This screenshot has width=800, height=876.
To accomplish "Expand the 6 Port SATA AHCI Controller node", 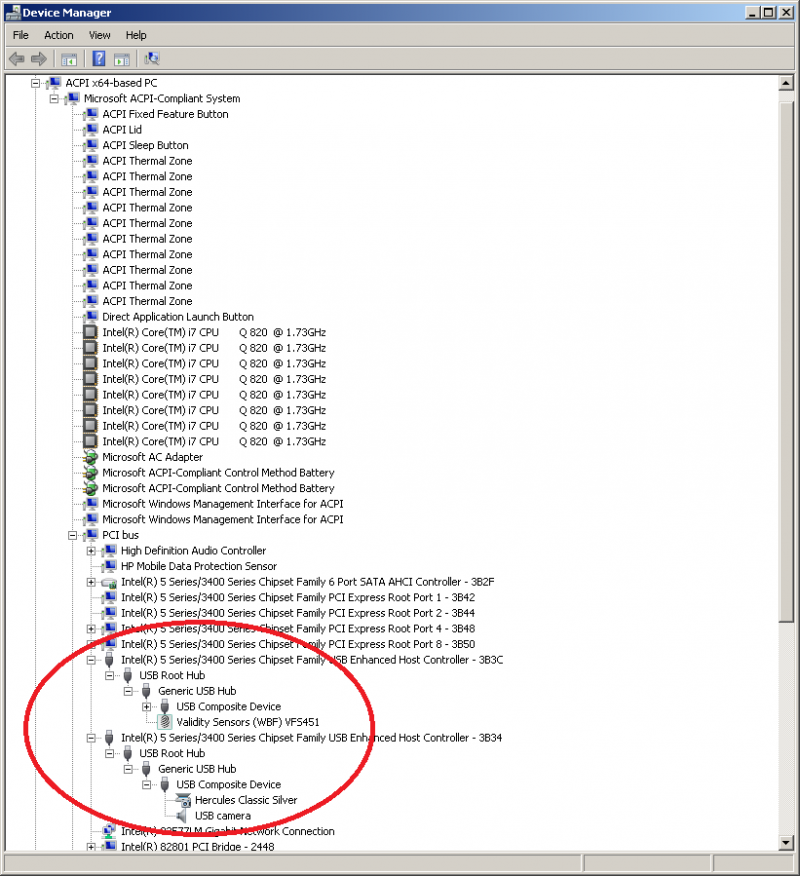I will [91, 582].
